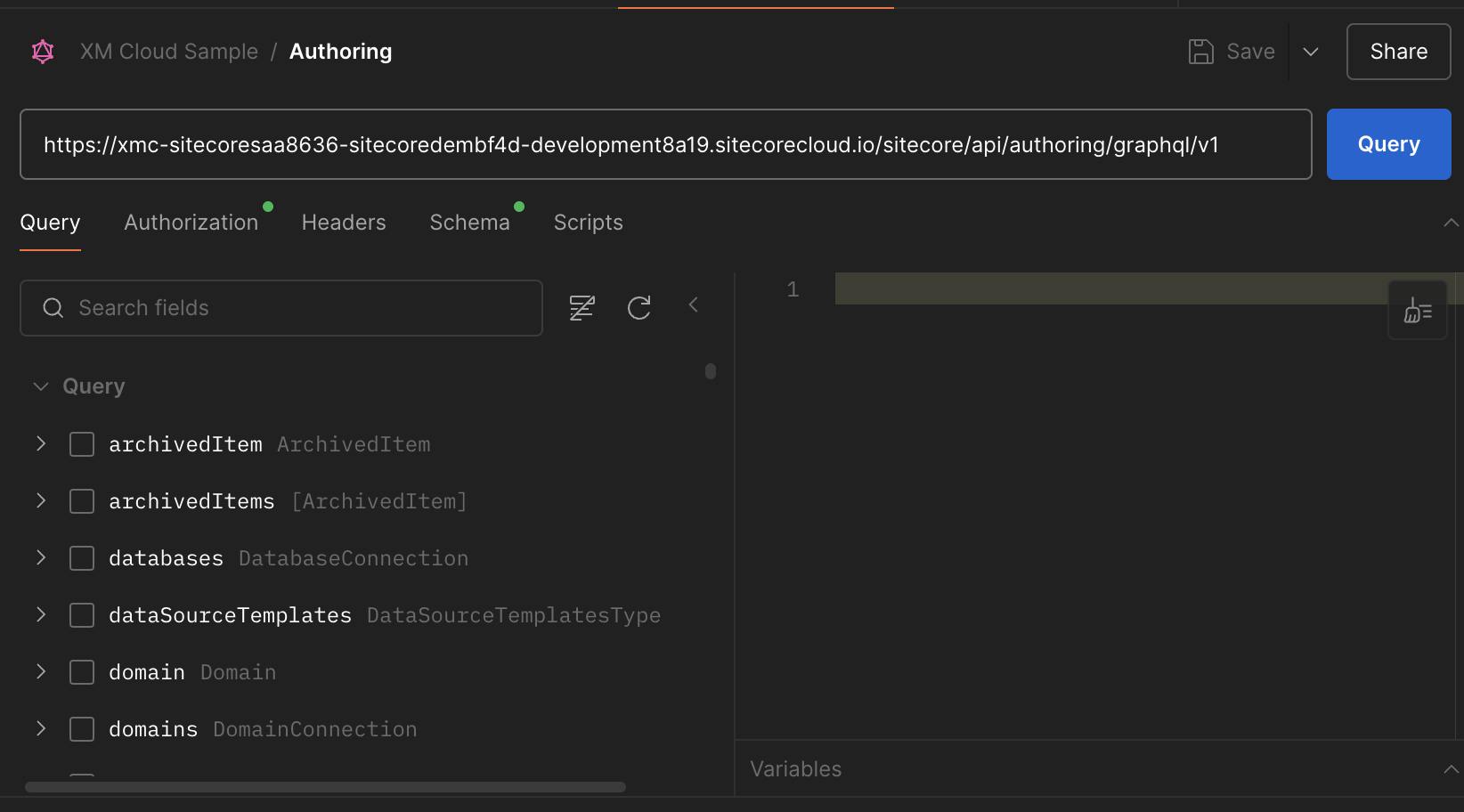Click the search magnifier icon
The width and height of the screenshot is (1464, 812).
click(x=53, y=308)
